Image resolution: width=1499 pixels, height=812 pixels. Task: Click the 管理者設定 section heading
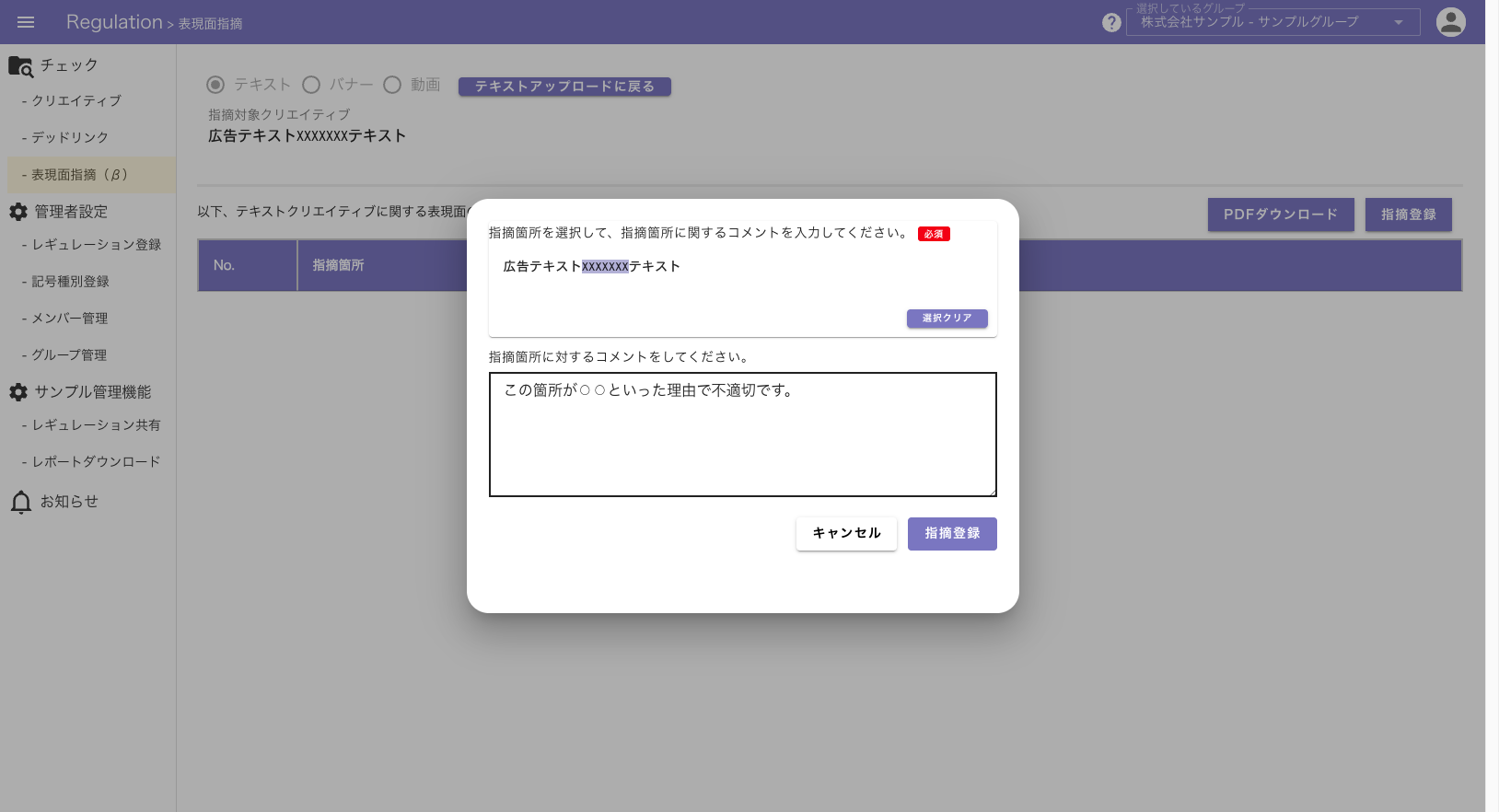point(71,212)
